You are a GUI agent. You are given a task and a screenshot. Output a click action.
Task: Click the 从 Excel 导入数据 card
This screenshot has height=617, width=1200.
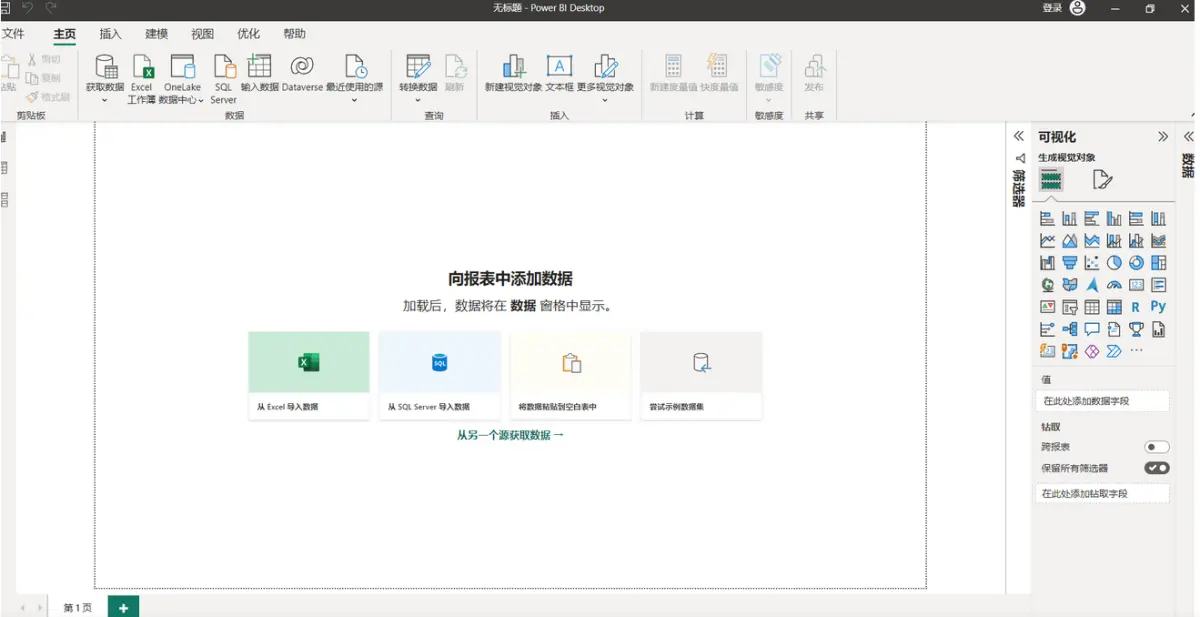coord(309,375)
